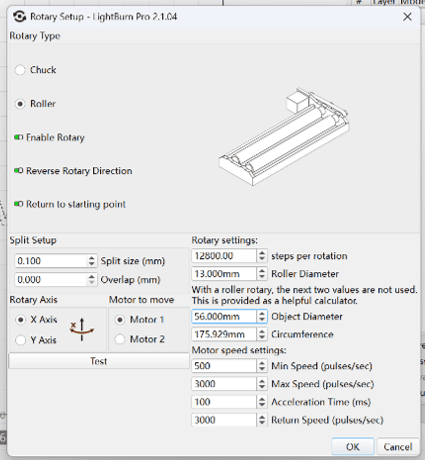
Task: Decrease Overlap with down arrow
Action: pos(92,283)
